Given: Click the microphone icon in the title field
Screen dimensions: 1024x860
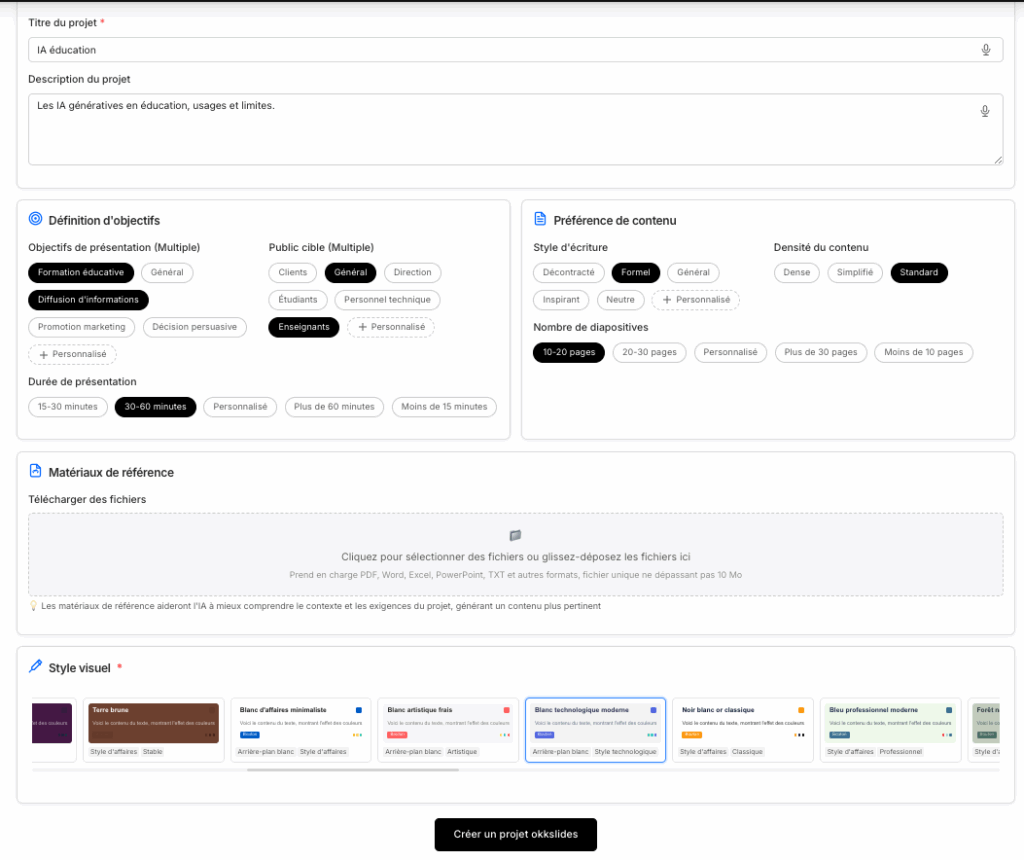Looking at the screenshot, I should [x=986, y=50].
